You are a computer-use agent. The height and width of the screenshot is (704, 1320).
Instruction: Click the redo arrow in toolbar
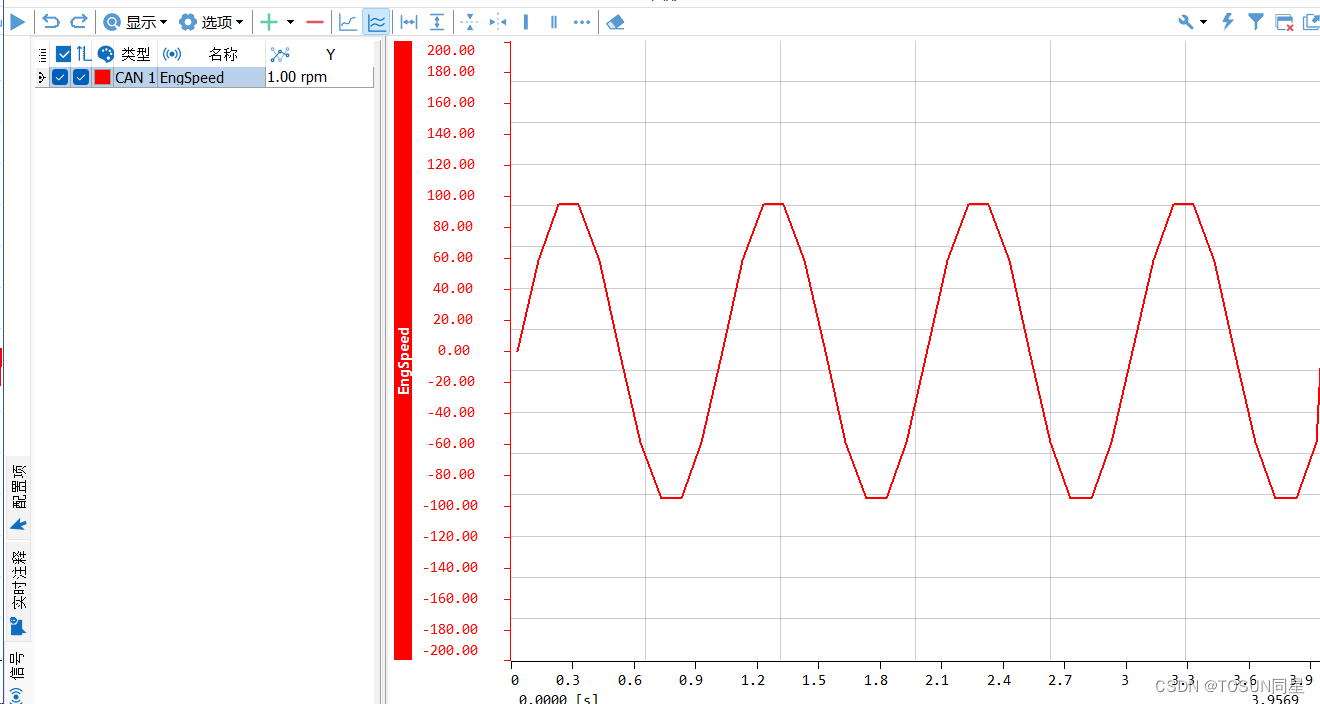click(79, 21)
